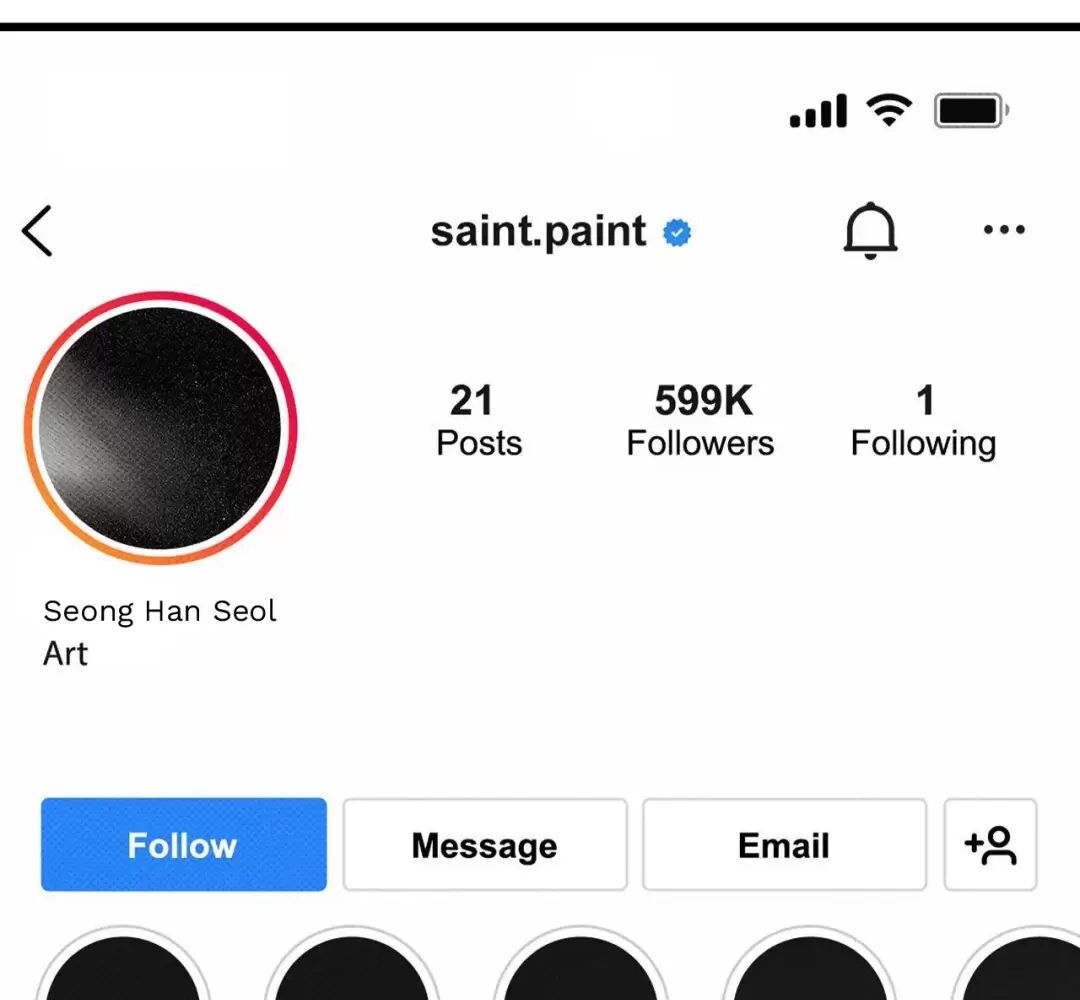Screen dimensions: 1080x1000
Task: Open the 1 Following list
Action: [x=923, y=421]
